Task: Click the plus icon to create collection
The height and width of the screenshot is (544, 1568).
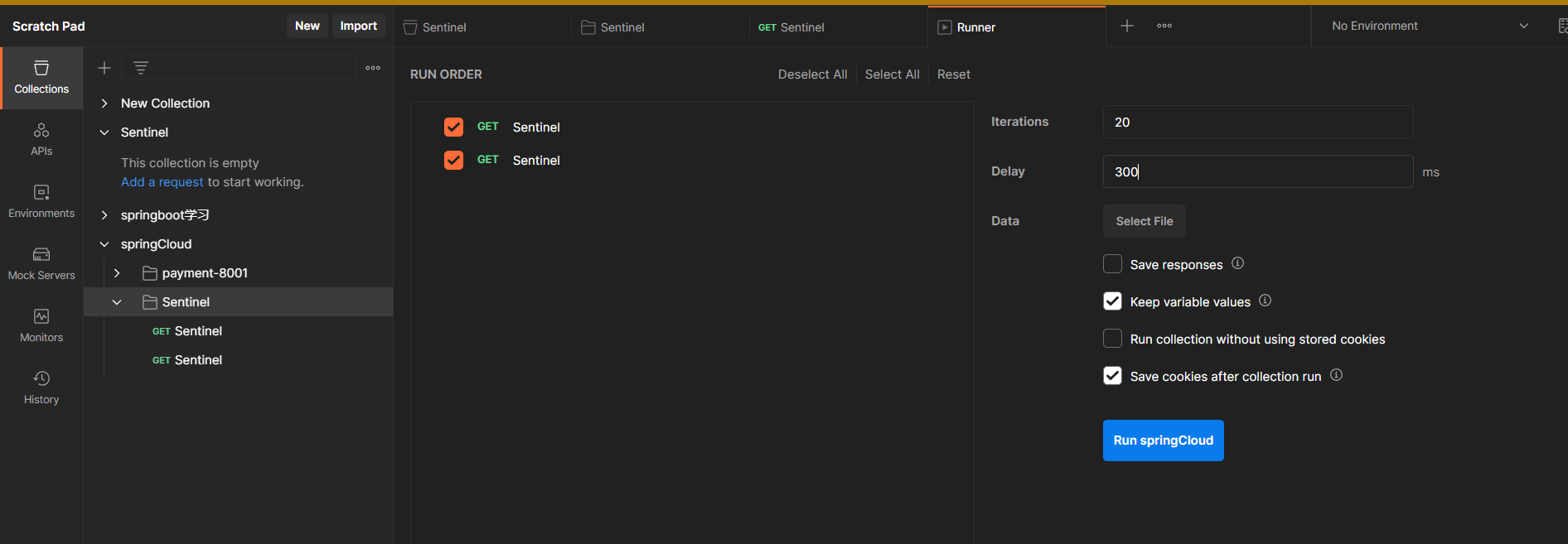Action: click(x=104, y=68)
